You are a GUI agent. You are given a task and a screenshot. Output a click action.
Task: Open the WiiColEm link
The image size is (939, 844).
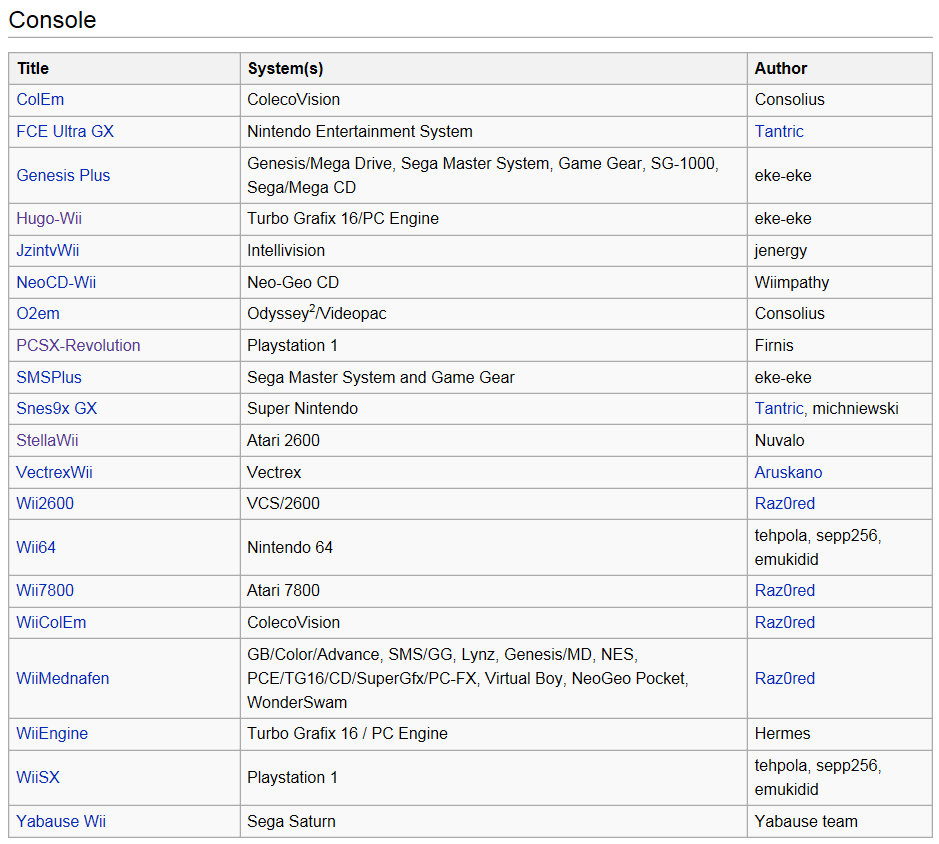[51, 622]
